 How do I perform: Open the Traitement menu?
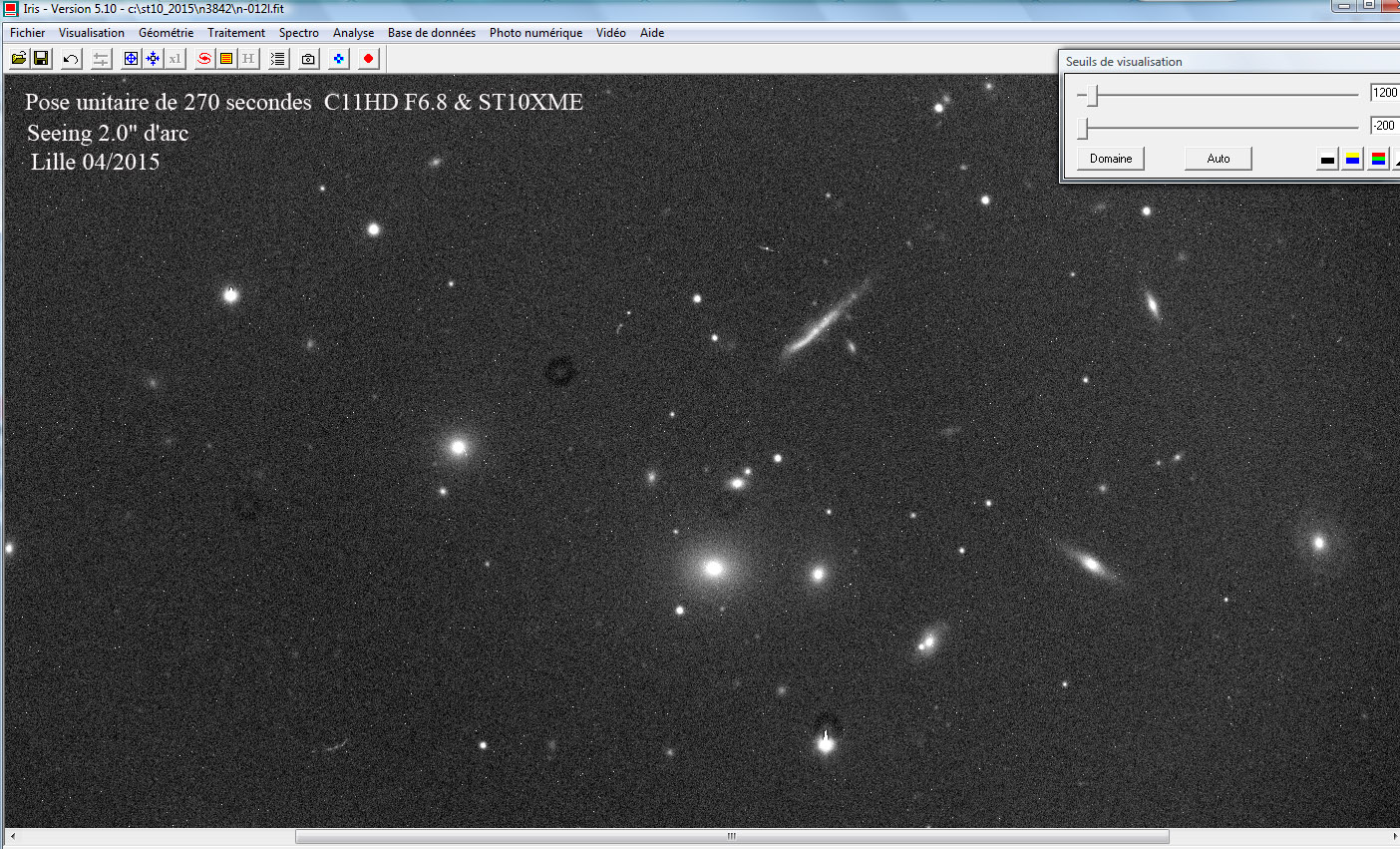click(236, 33)
